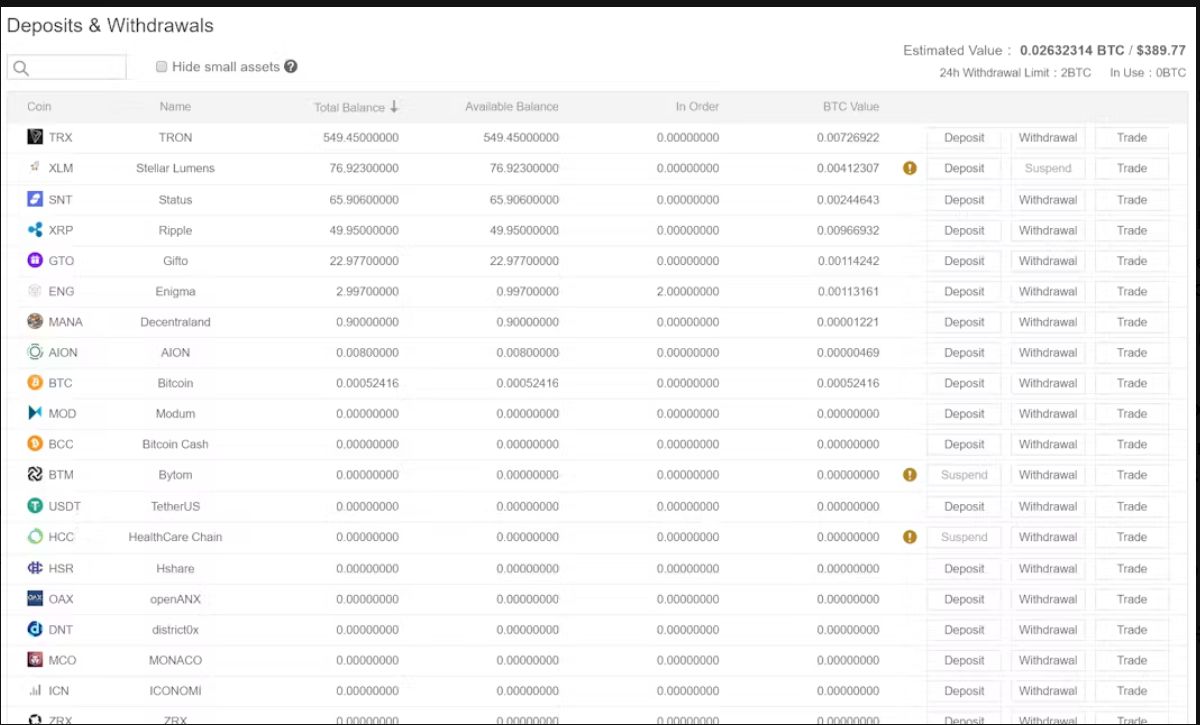Click Withdrawal button for USDT
Viewport: 1200px width, 725px height.
click(x=1048, y=507)
